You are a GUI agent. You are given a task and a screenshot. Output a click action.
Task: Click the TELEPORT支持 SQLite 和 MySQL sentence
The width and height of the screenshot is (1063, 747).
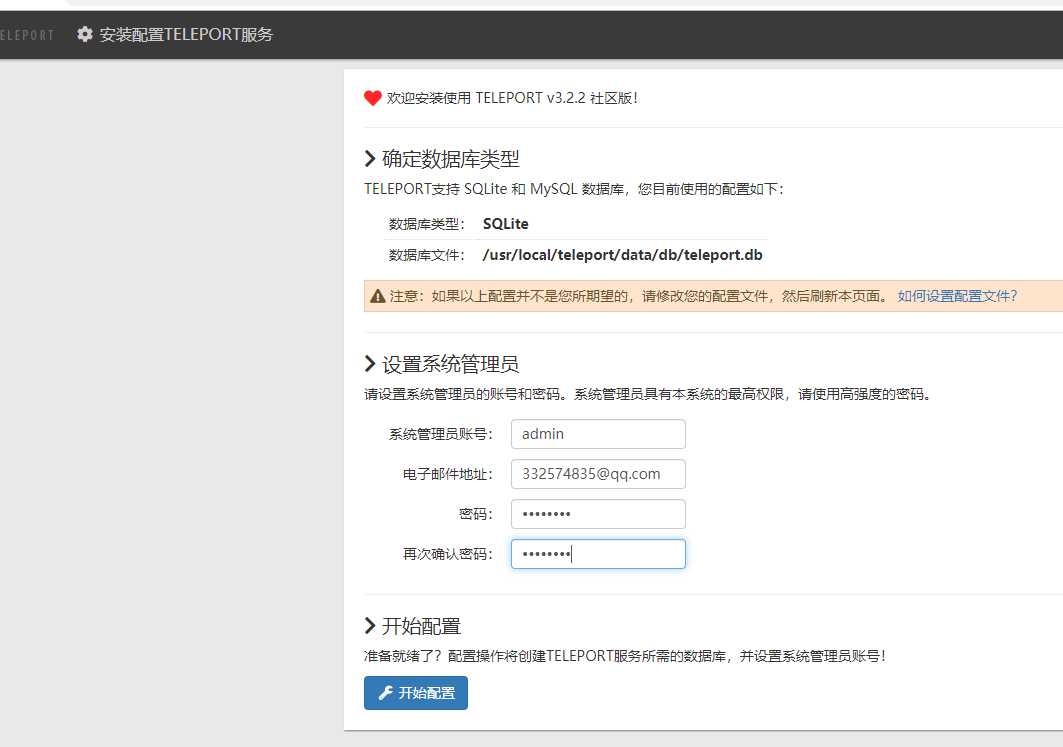(574, 189)
